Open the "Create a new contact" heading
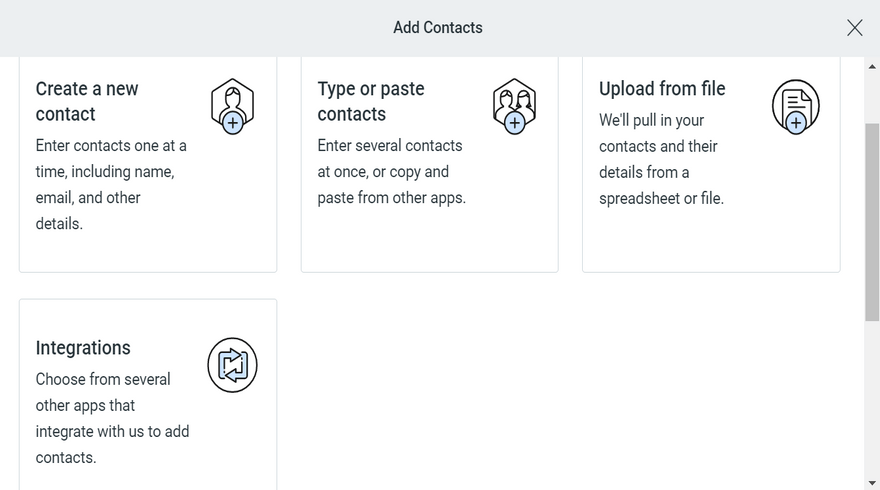 (87, 101)
